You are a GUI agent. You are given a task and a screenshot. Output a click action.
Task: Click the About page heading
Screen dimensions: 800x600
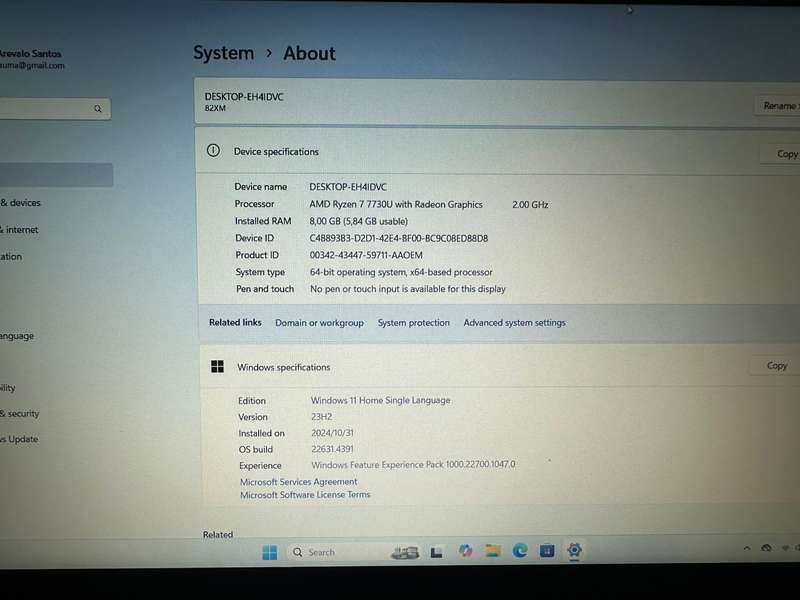309,54
